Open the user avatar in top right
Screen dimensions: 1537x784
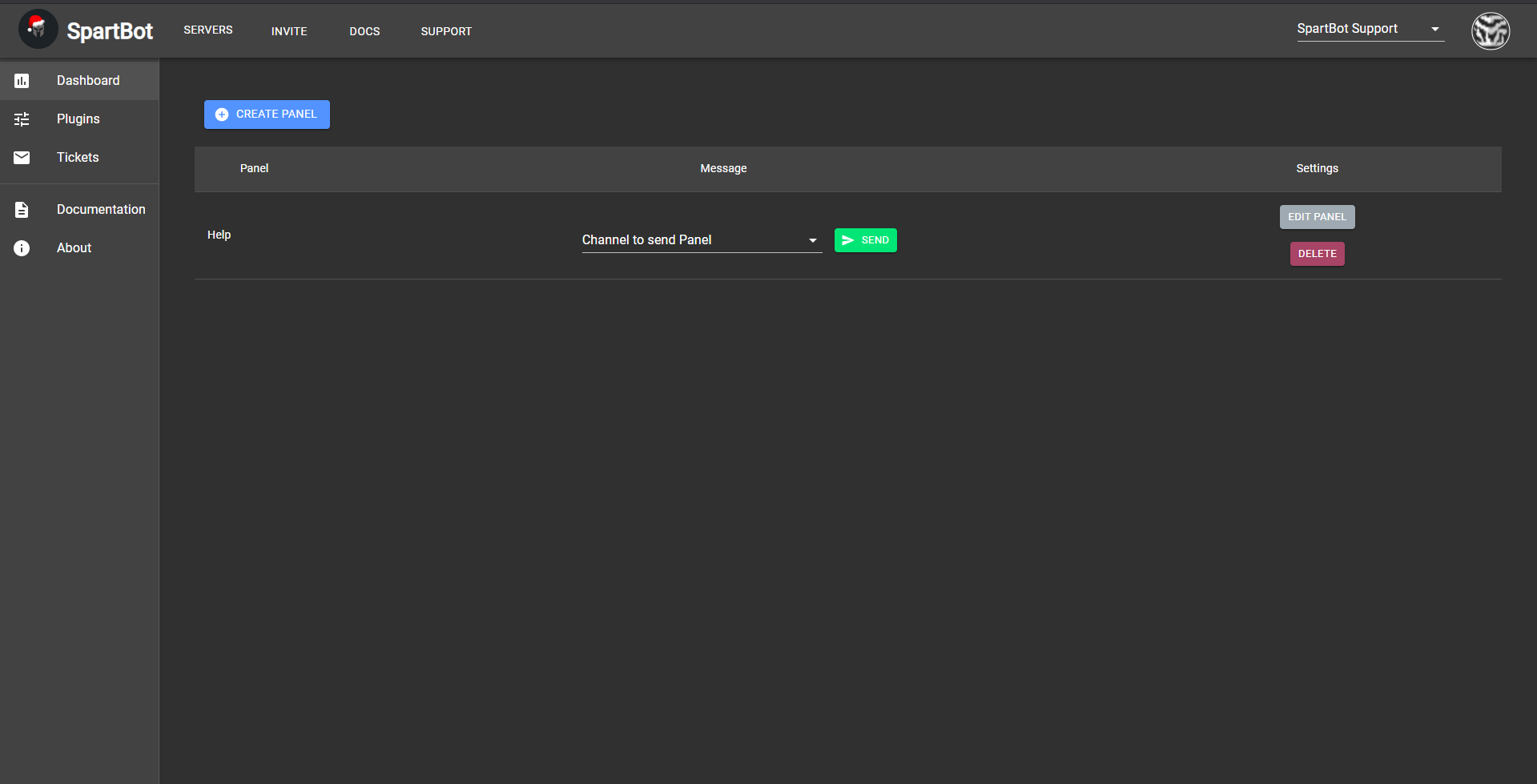click(x=1490, y=31)
